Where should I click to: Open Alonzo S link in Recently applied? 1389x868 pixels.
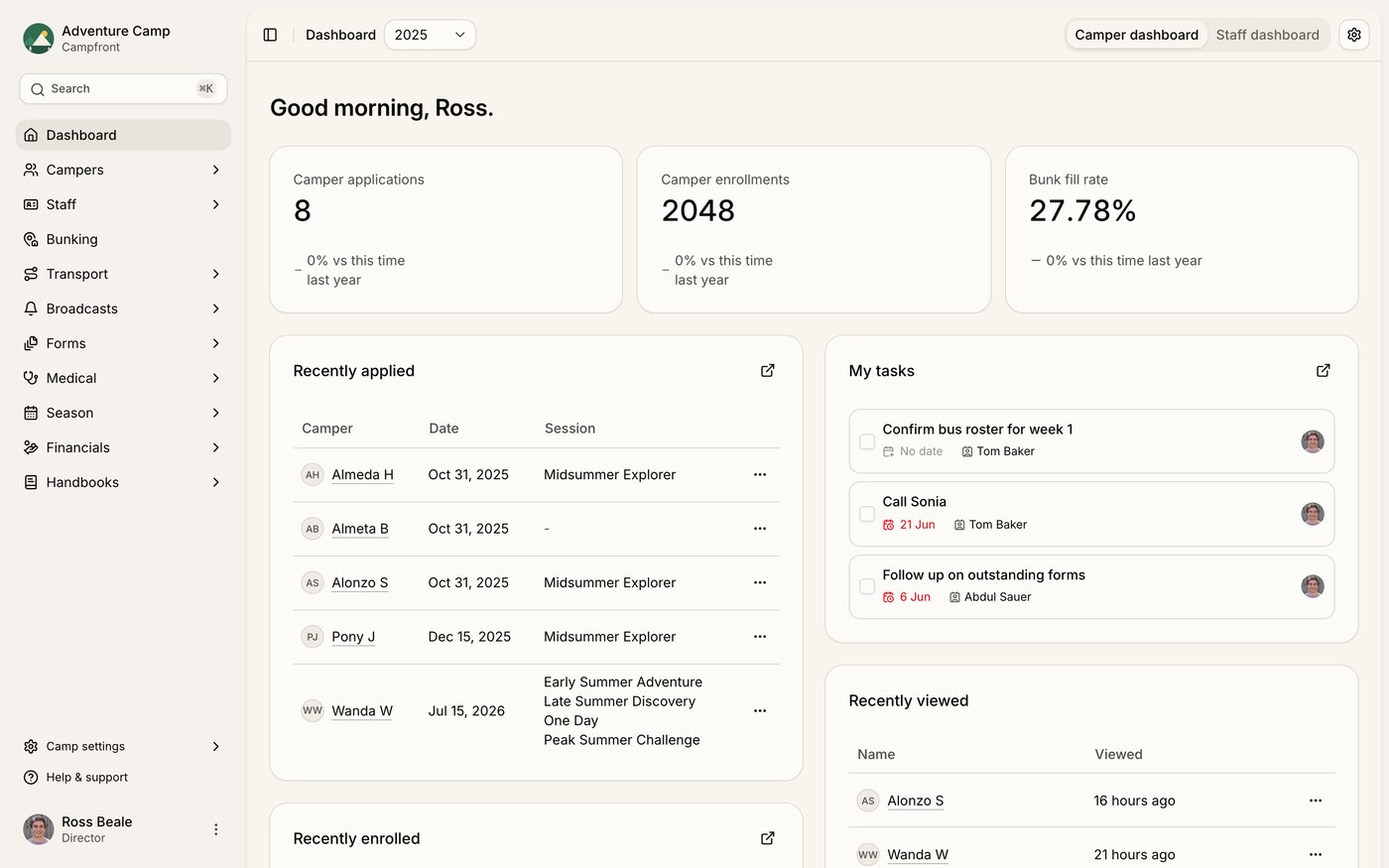click(360, 582)
